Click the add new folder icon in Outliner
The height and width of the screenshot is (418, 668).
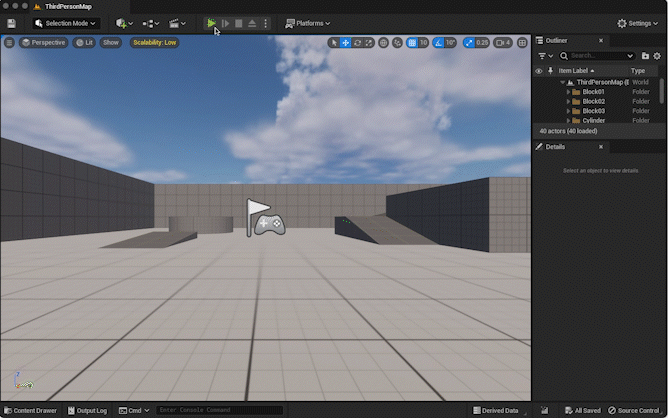(x=645, y=56)
